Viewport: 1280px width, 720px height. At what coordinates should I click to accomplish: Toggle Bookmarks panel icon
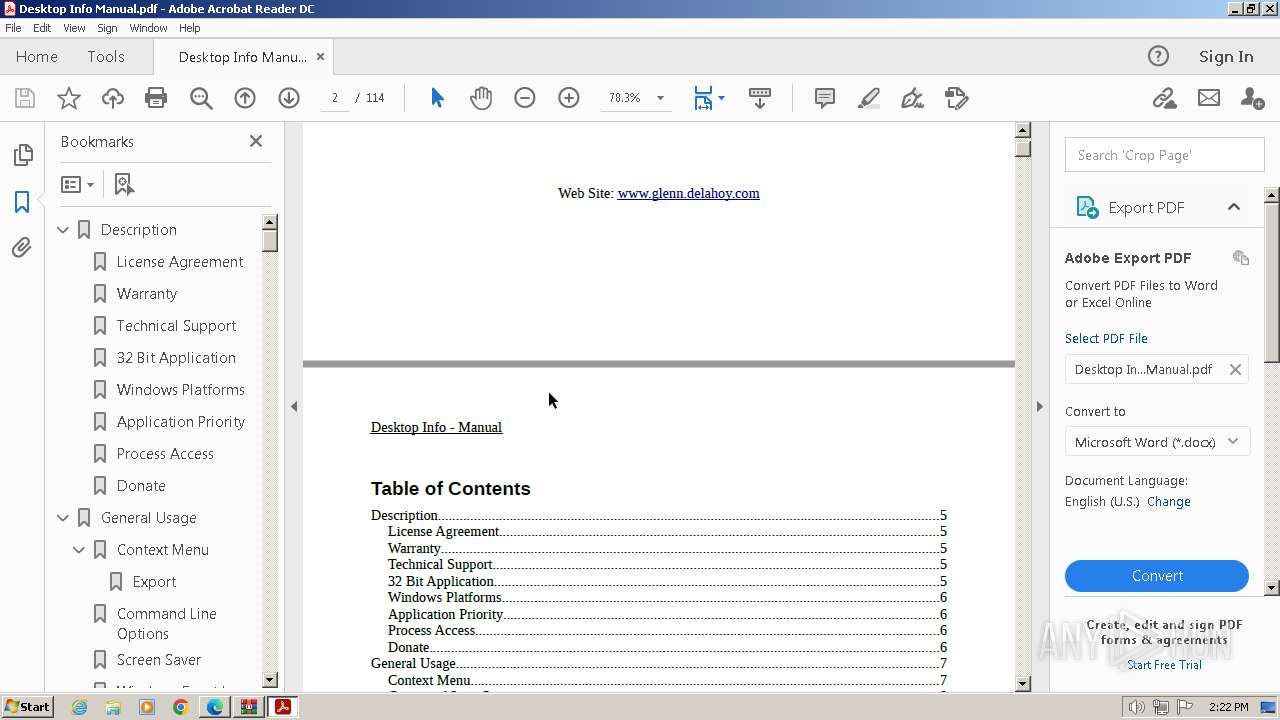(x=22, y=202)
